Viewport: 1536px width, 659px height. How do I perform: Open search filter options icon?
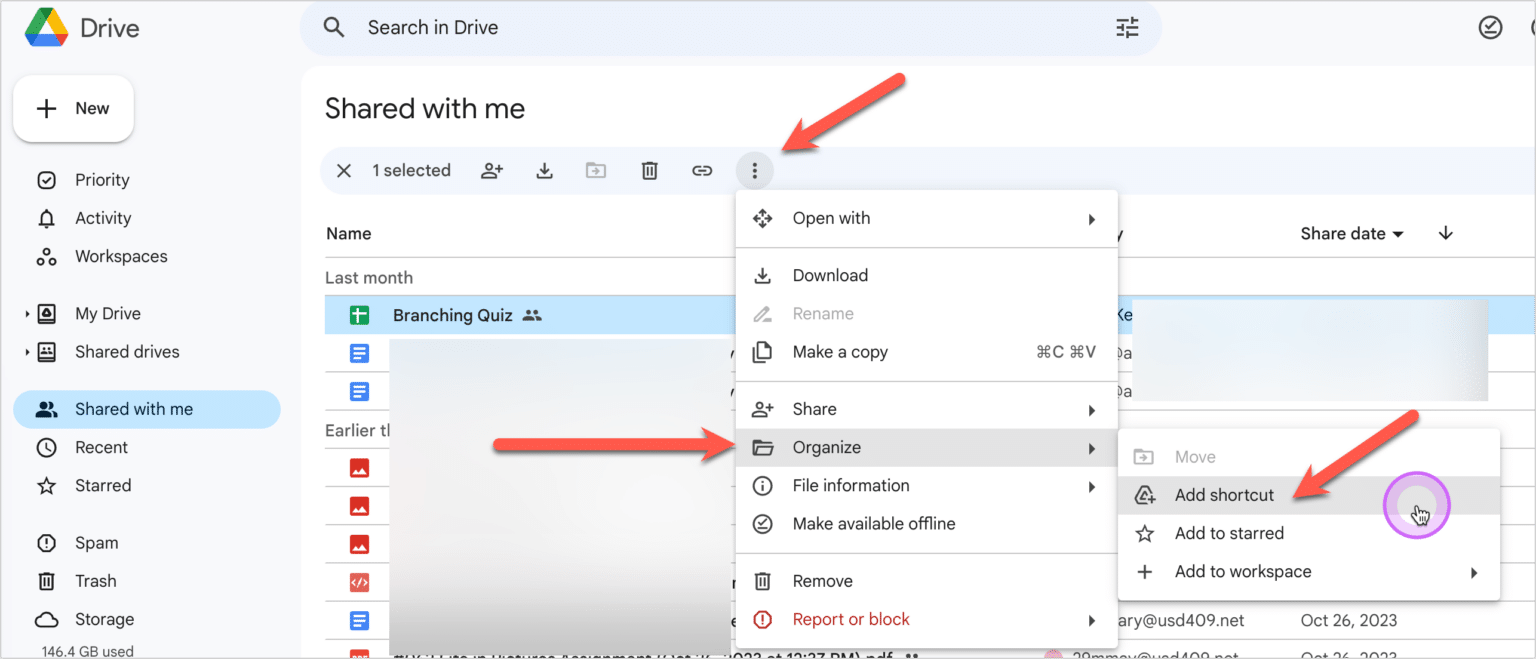1127,28
